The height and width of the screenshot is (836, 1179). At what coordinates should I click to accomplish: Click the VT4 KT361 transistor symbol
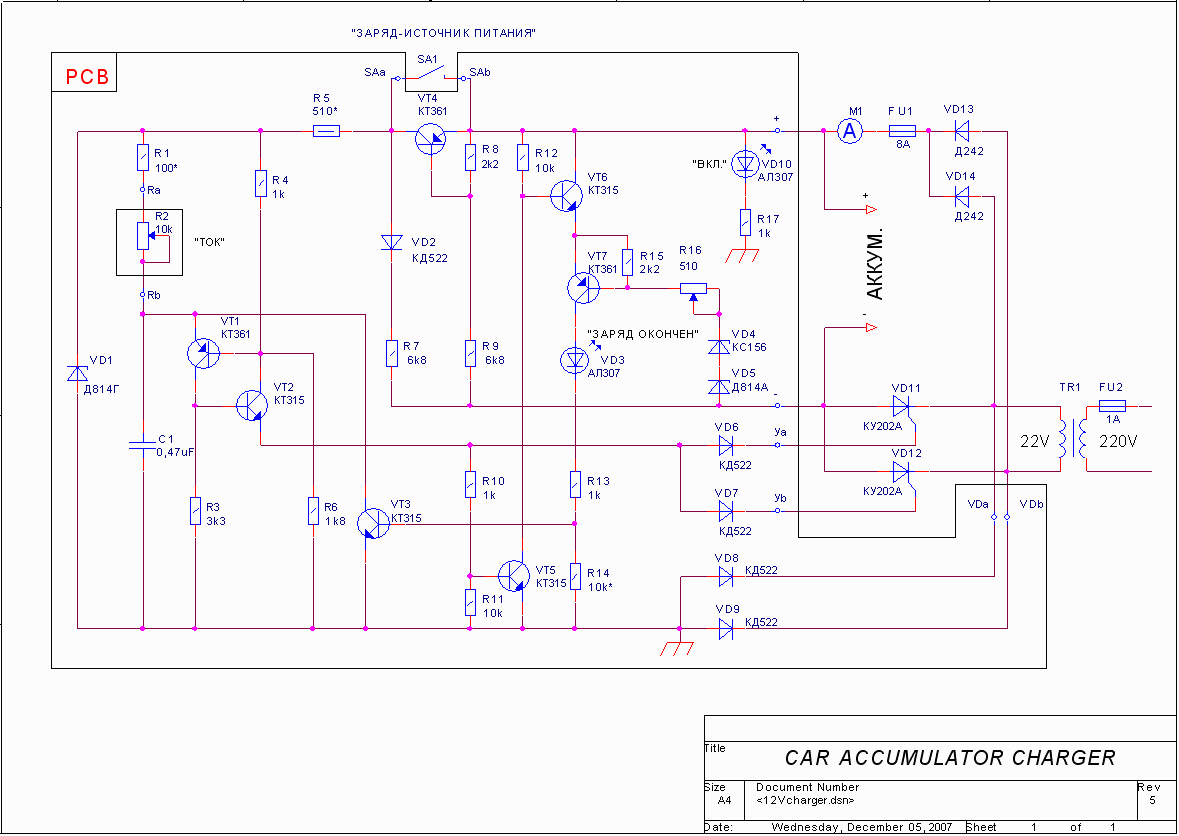point(431,138)
